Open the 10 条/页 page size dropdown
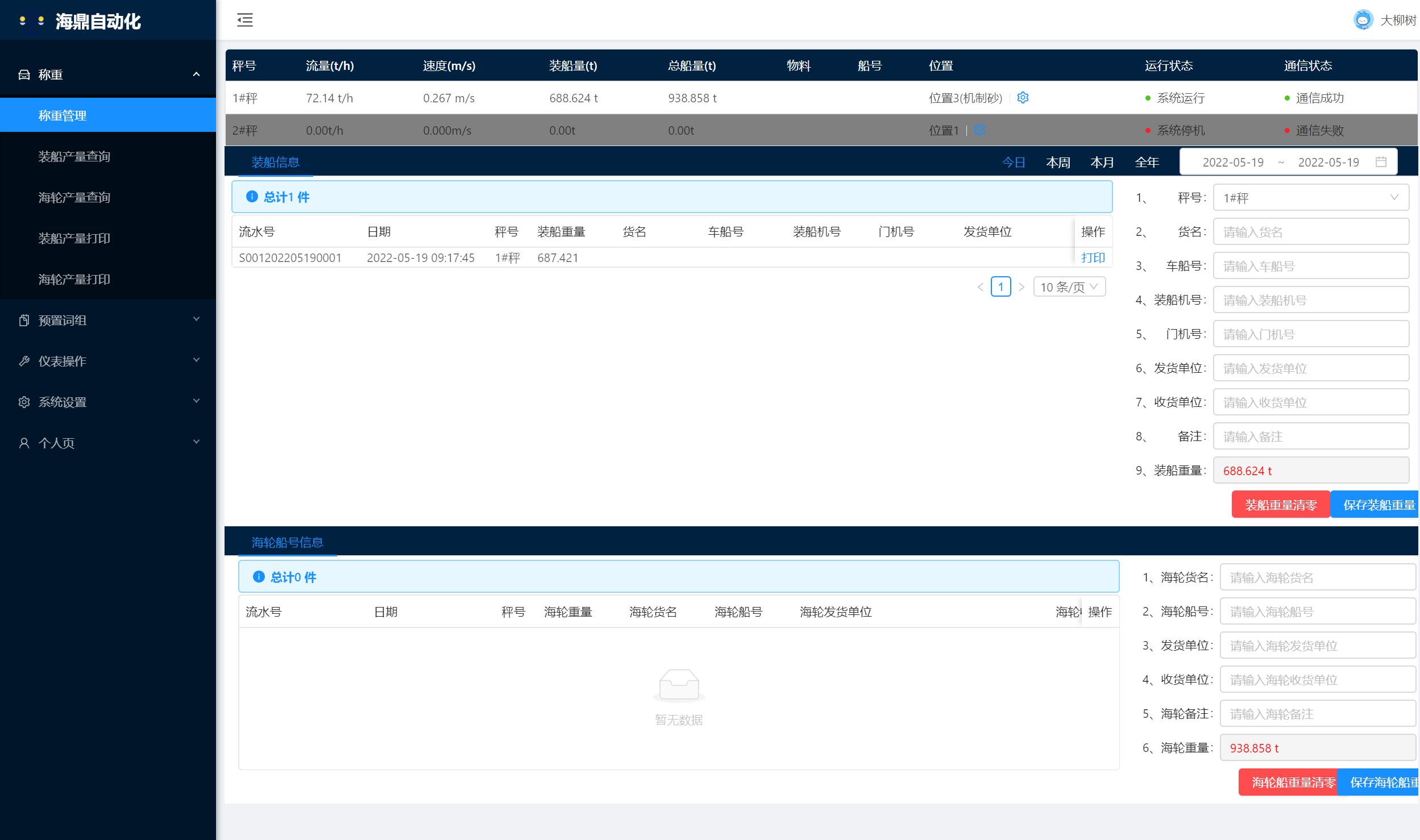1420x840 pixels. click(1069, 287)
